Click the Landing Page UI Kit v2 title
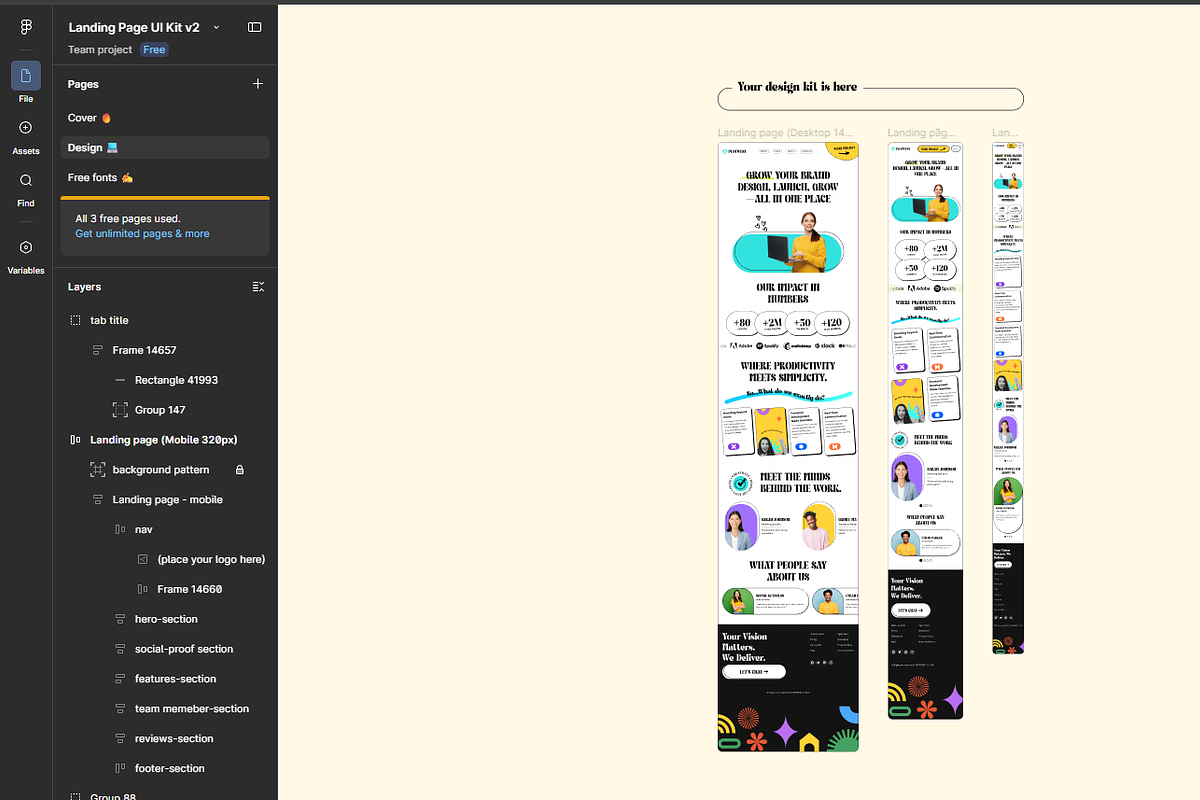The height and width of the screenshot is (800, 1200). [134, 28]
